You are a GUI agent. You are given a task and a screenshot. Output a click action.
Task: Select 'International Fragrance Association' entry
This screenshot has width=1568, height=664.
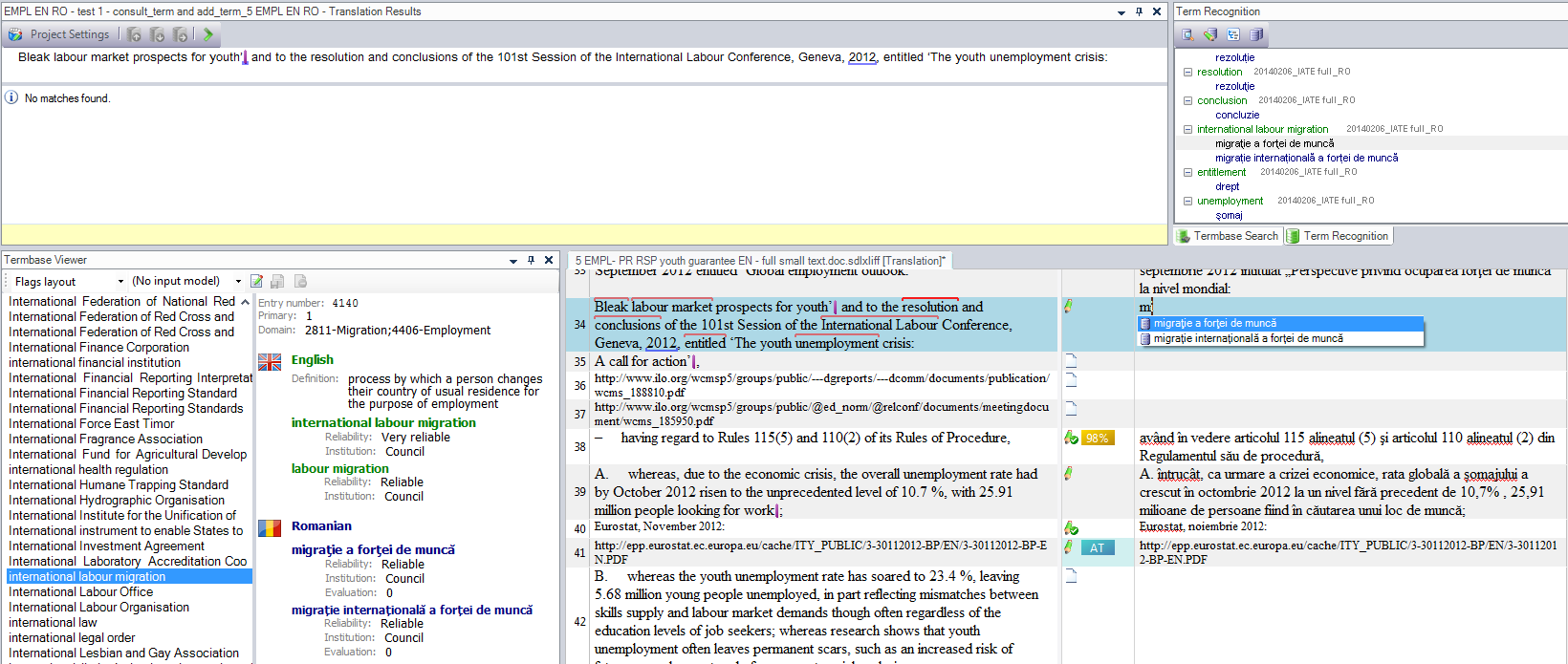click(105, 439)
